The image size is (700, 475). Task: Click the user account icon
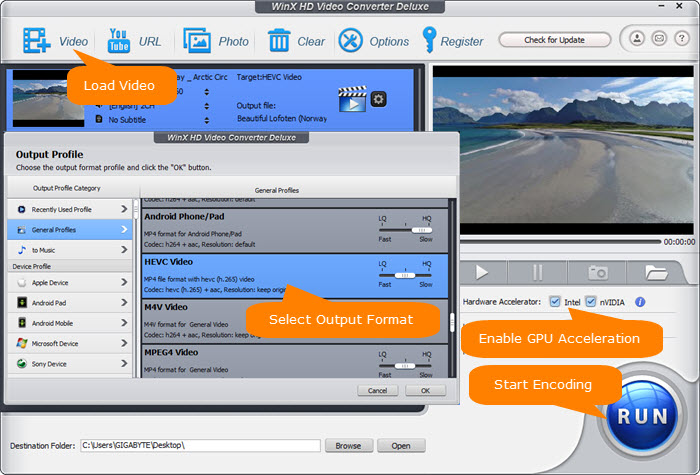coord(637,38)
